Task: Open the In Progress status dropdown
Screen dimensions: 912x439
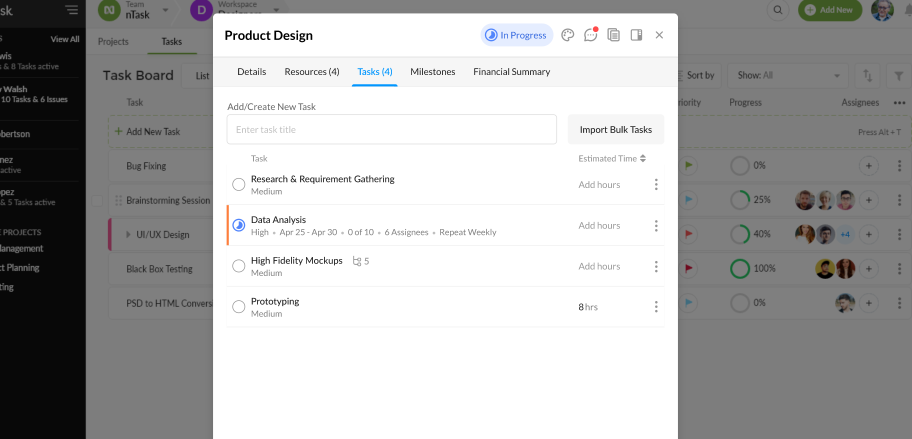Action: (x=516, y=35)
